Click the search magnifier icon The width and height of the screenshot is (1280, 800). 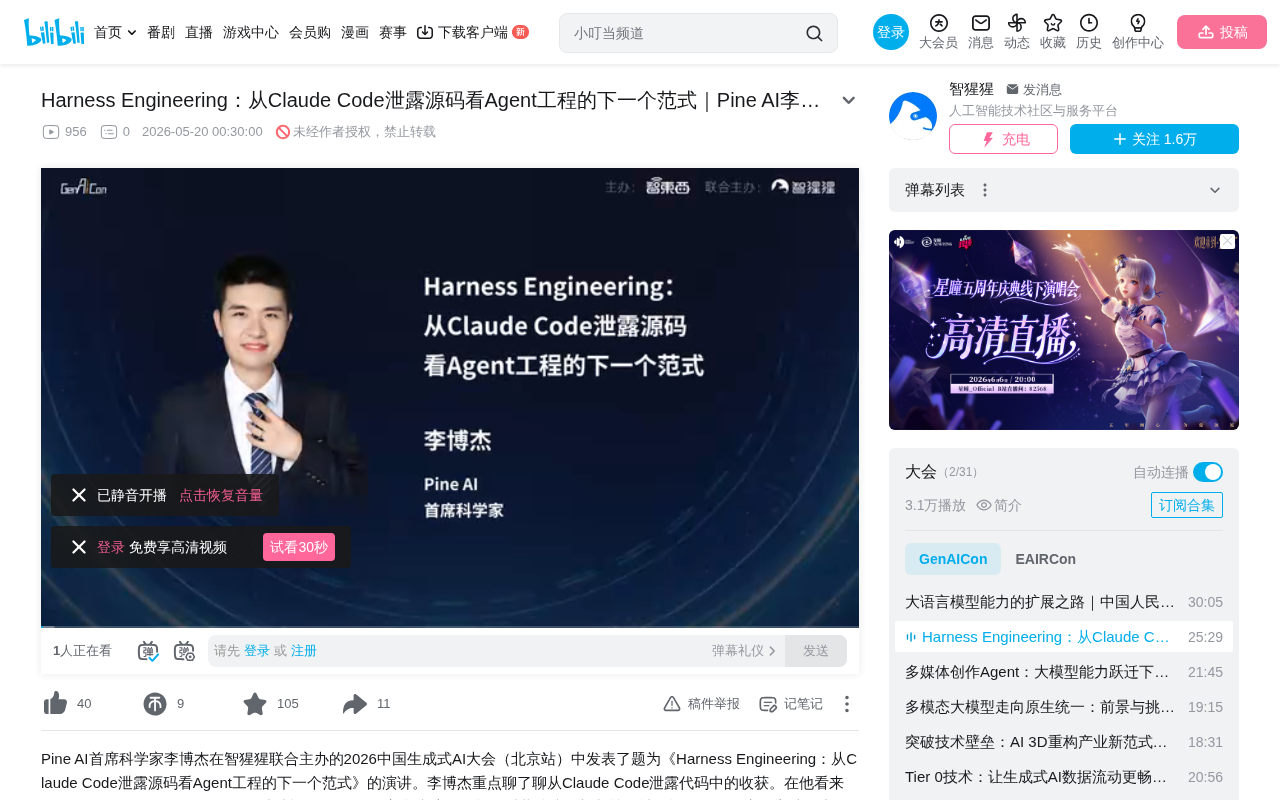click(x=814, y=33)
